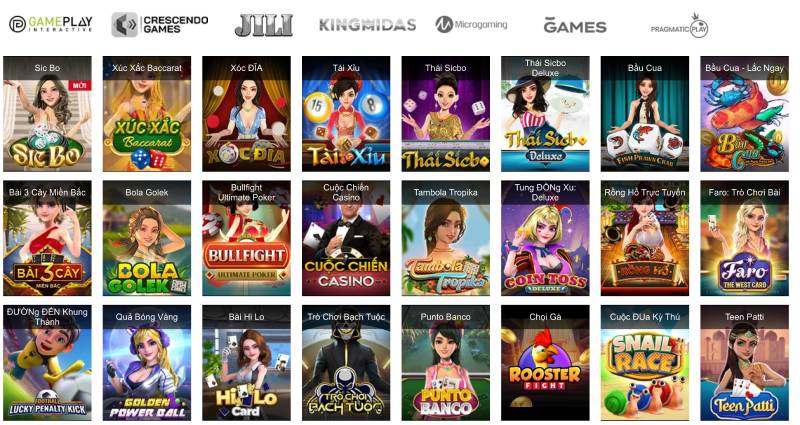Select Bullfight Ultimate Poker game
This screenshot has height=425, width=800.
[246, 238]
